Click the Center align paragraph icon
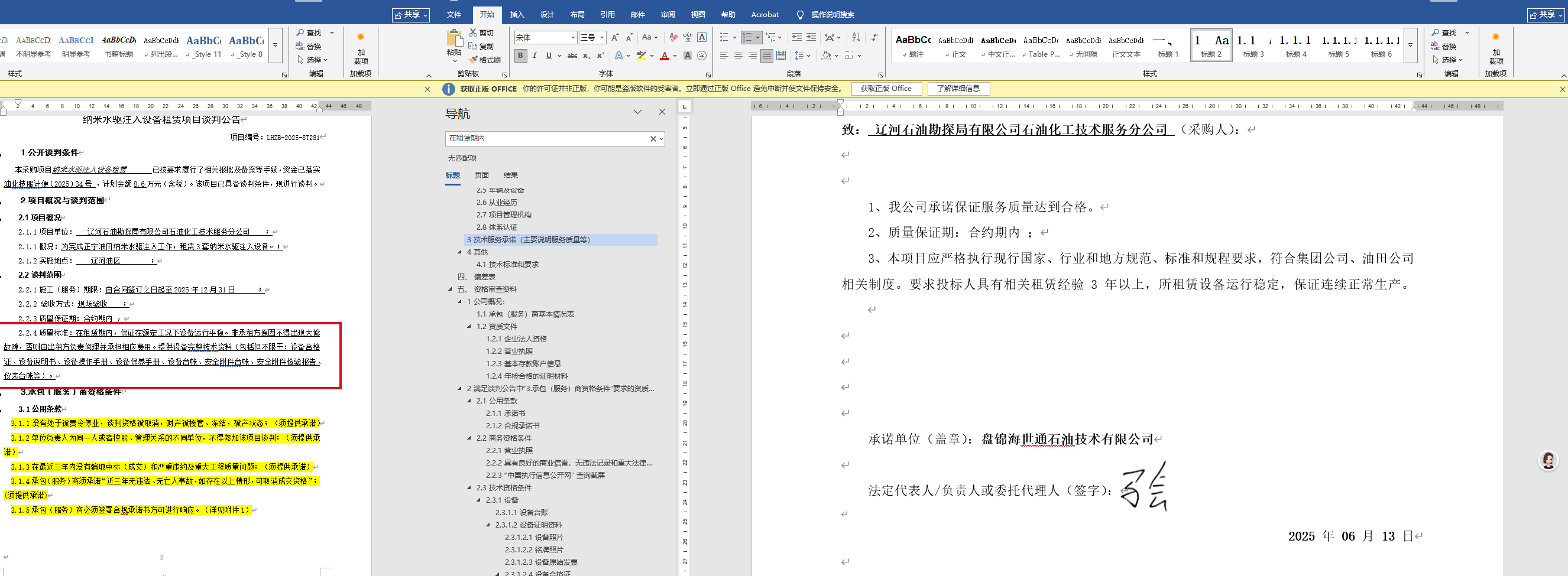Image resolution: width=1568 pixels, height=576 pixels. [738, 56]
